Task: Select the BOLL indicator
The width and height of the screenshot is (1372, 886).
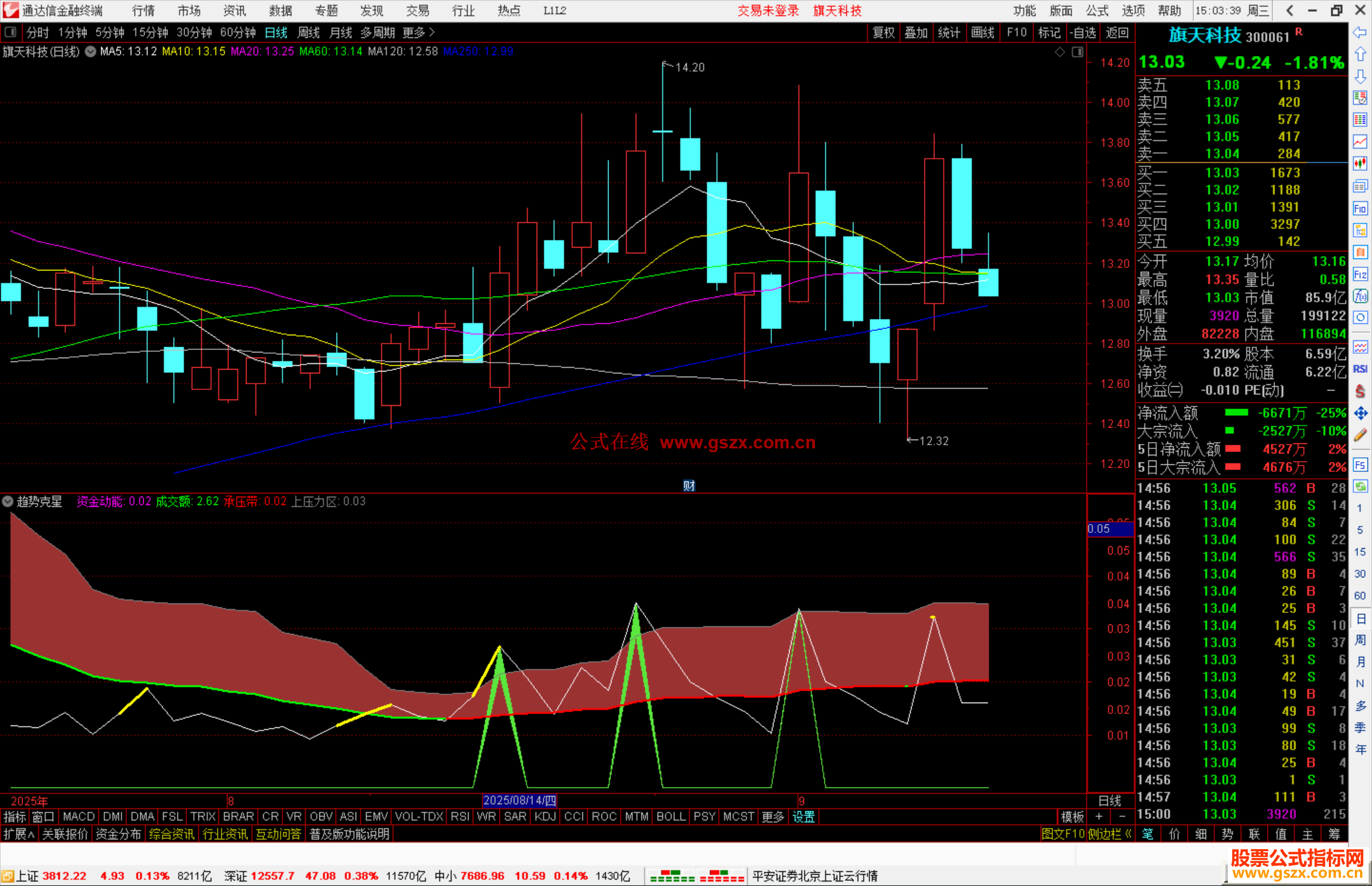Action: [x=671, y=817]
